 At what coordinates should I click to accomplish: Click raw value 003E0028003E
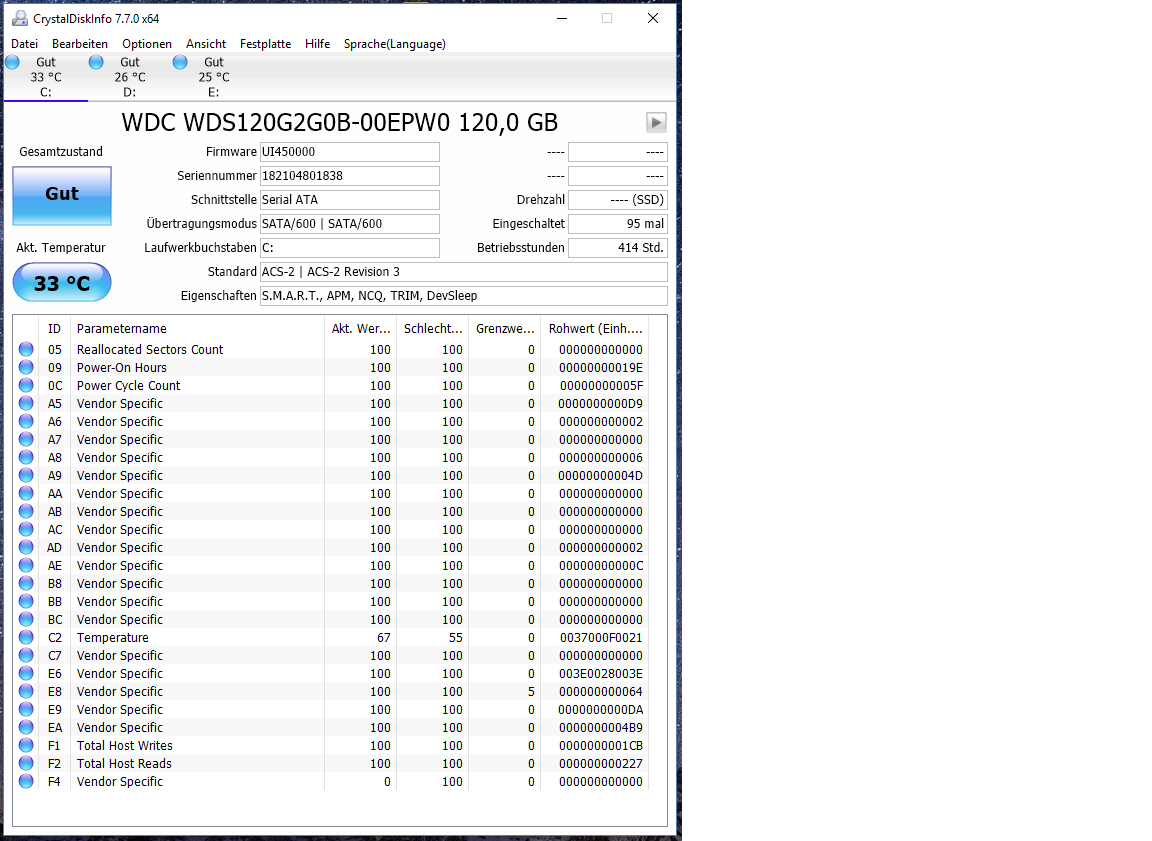pos(601,674)
